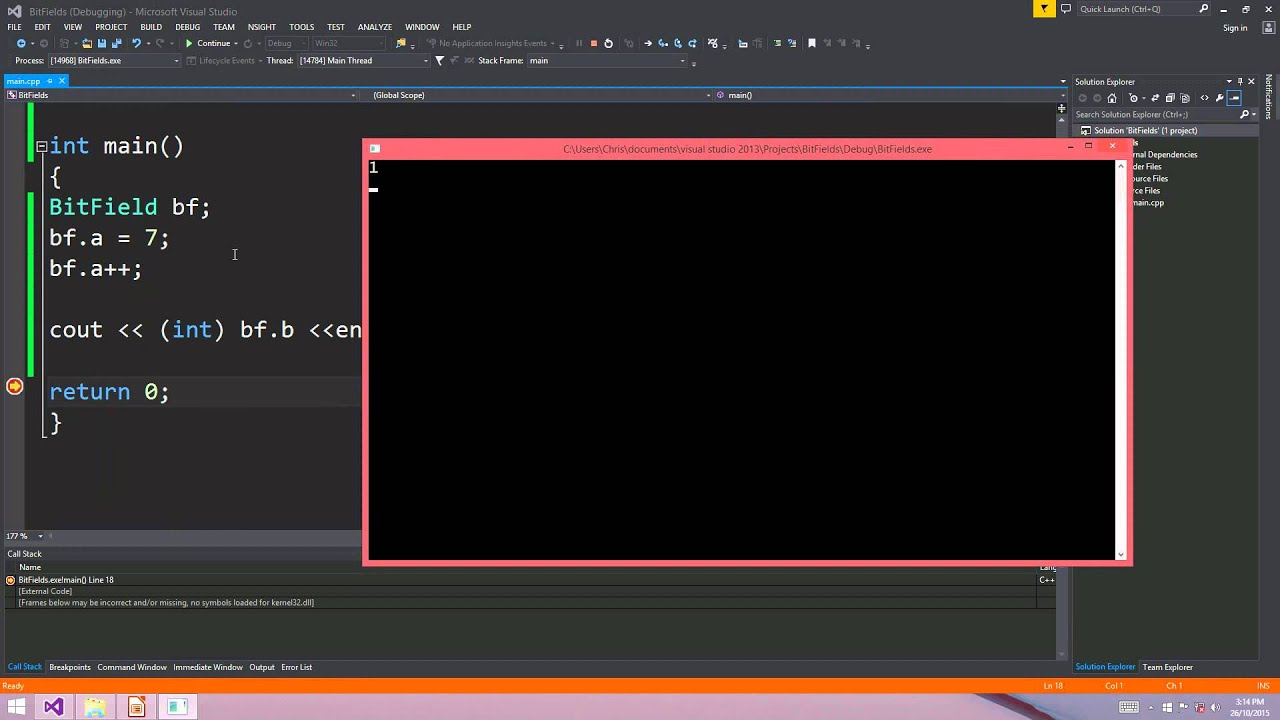Open the DEBUG menu
This screenshot has width=1280, height=720.
coord(187,27)
